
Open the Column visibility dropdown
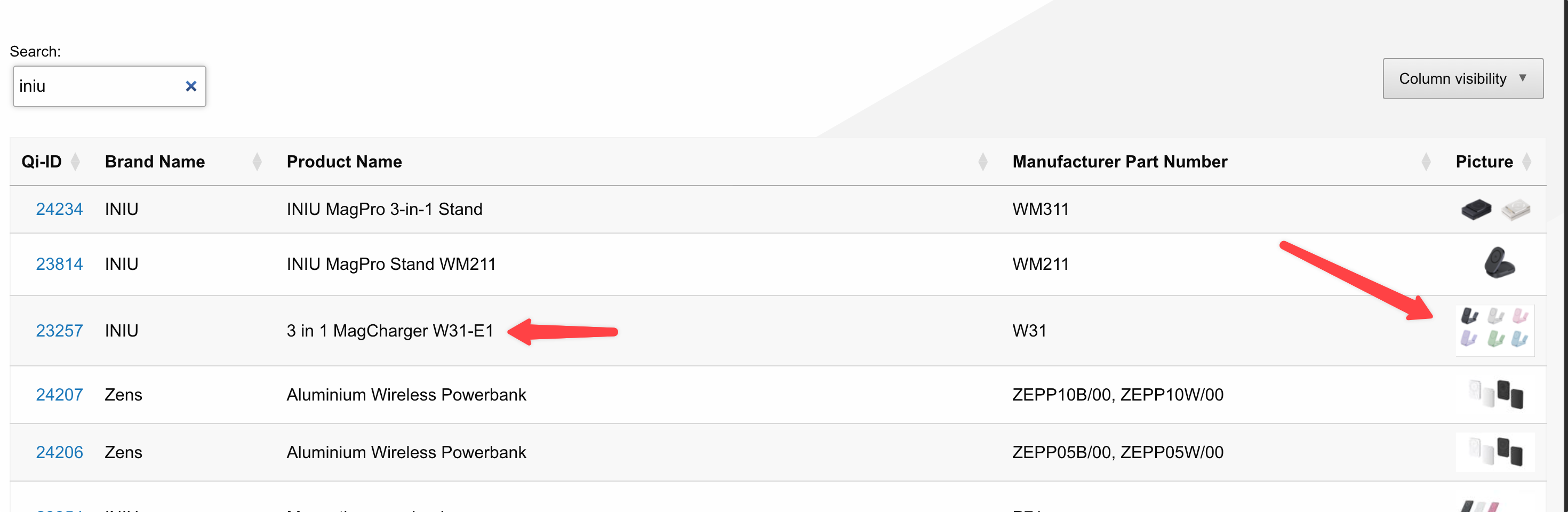1462,78
